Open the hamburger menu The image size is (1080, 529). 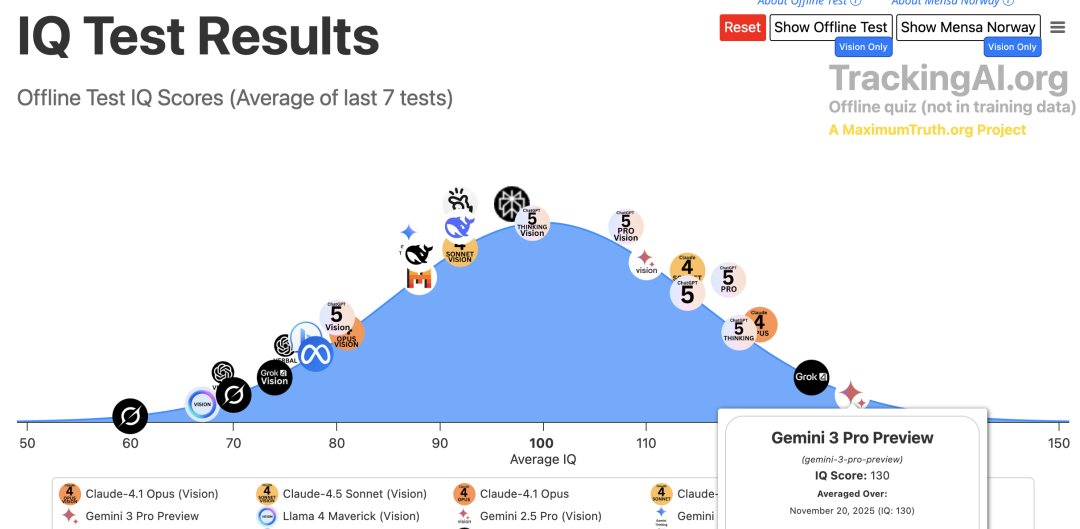[1058, 28]
